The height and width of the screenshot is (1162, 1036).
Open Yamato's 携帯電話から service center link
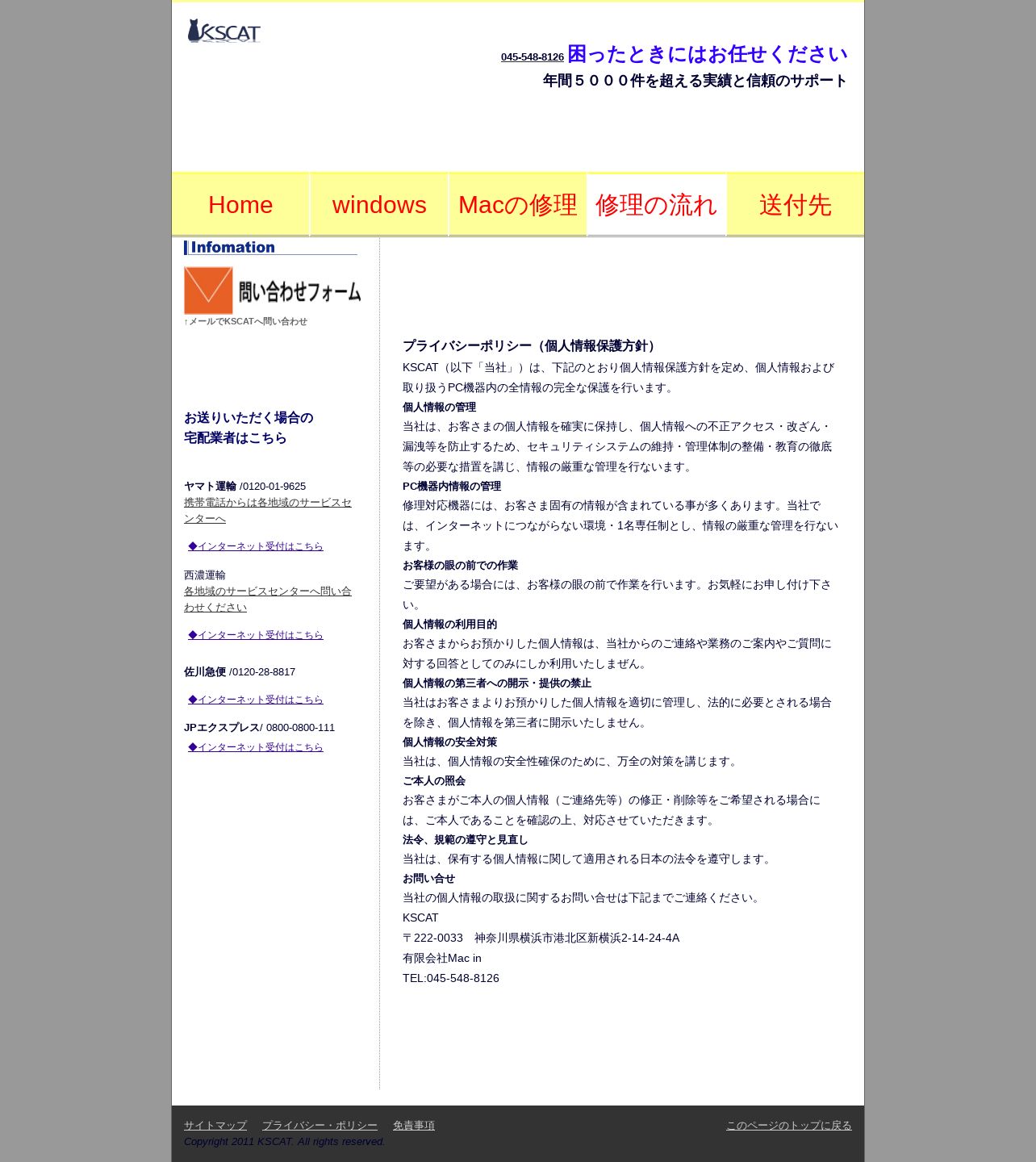tap(268, 511)
